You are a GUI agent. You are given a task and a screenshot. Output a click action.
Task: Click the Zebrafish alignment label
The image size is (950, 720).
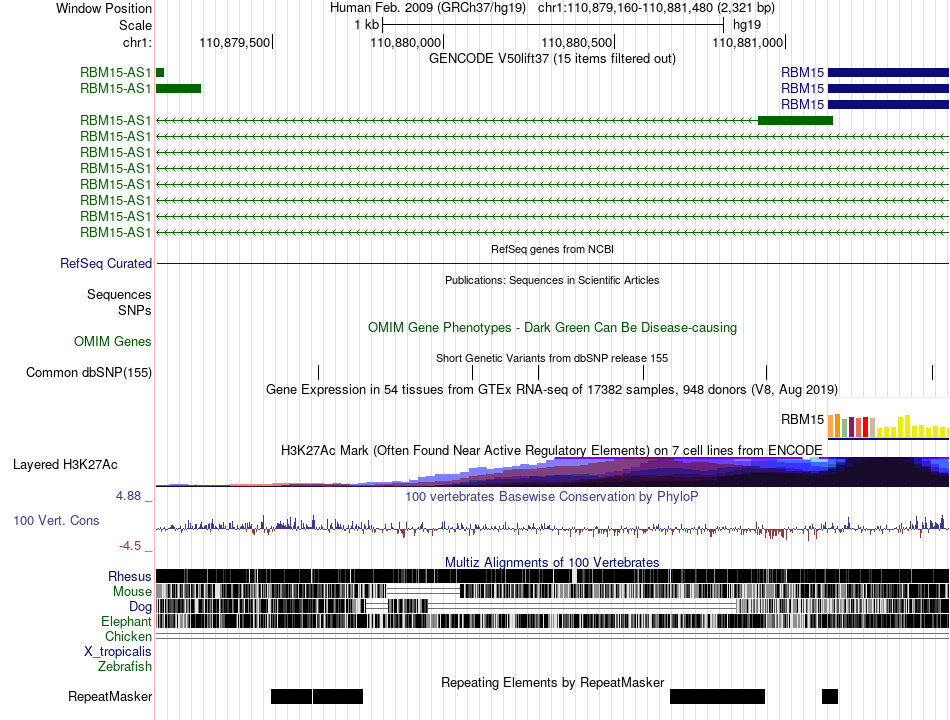[x=125, y=667]
